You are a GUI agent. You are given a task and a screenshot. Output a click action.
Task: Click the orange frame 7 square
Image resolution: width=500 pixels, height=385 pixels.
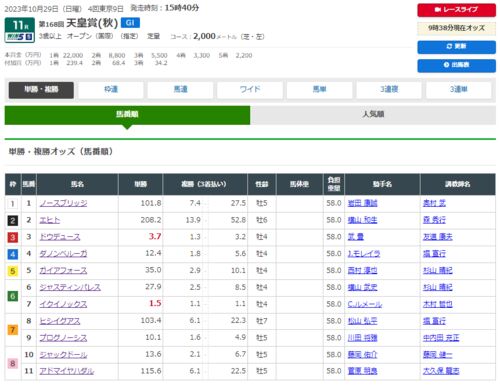click(13, 330)
